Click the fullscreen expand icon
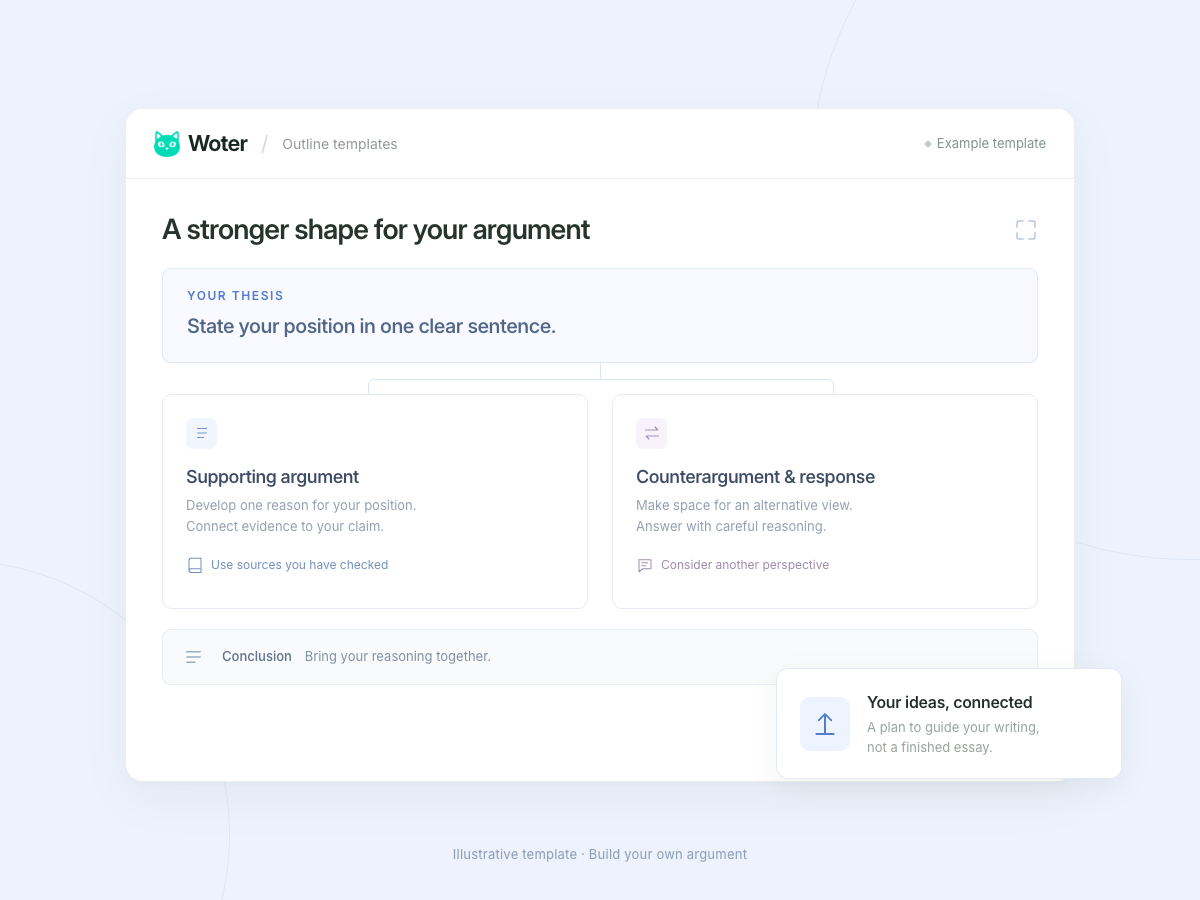1200x900 pixels. click(1026, 230)
